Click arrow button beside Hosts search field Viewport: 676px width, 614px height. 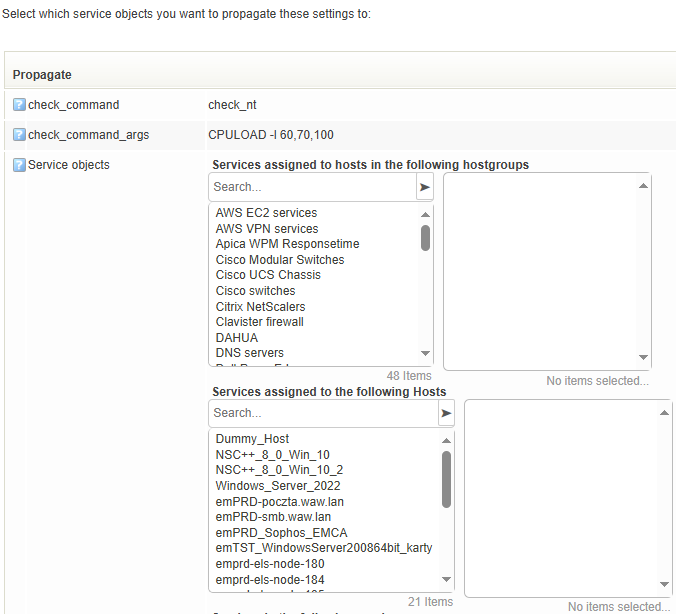(446, 413)
